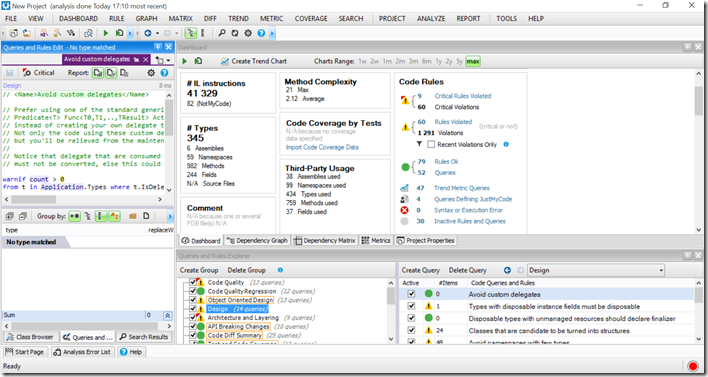The image size is (708, 377).
Task: Open the Analysis Error List tab
Action: (x=82, y=352)
